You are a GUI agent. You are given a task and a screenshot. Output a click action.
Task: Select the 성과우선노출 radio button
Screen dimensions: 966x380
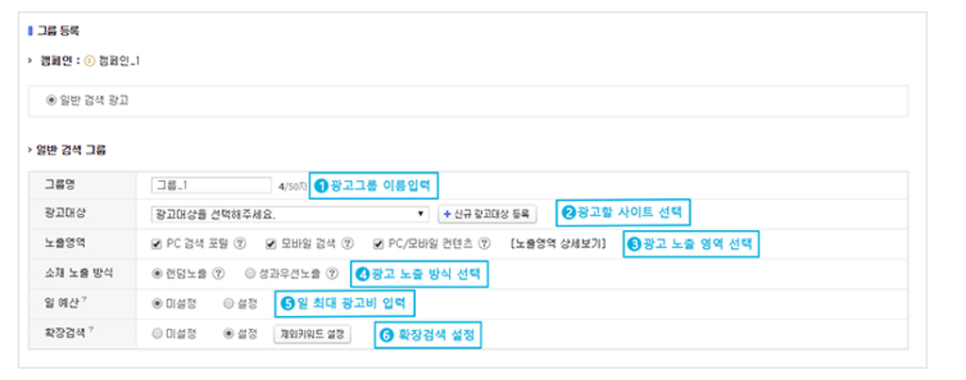click(x=250, y=273)
